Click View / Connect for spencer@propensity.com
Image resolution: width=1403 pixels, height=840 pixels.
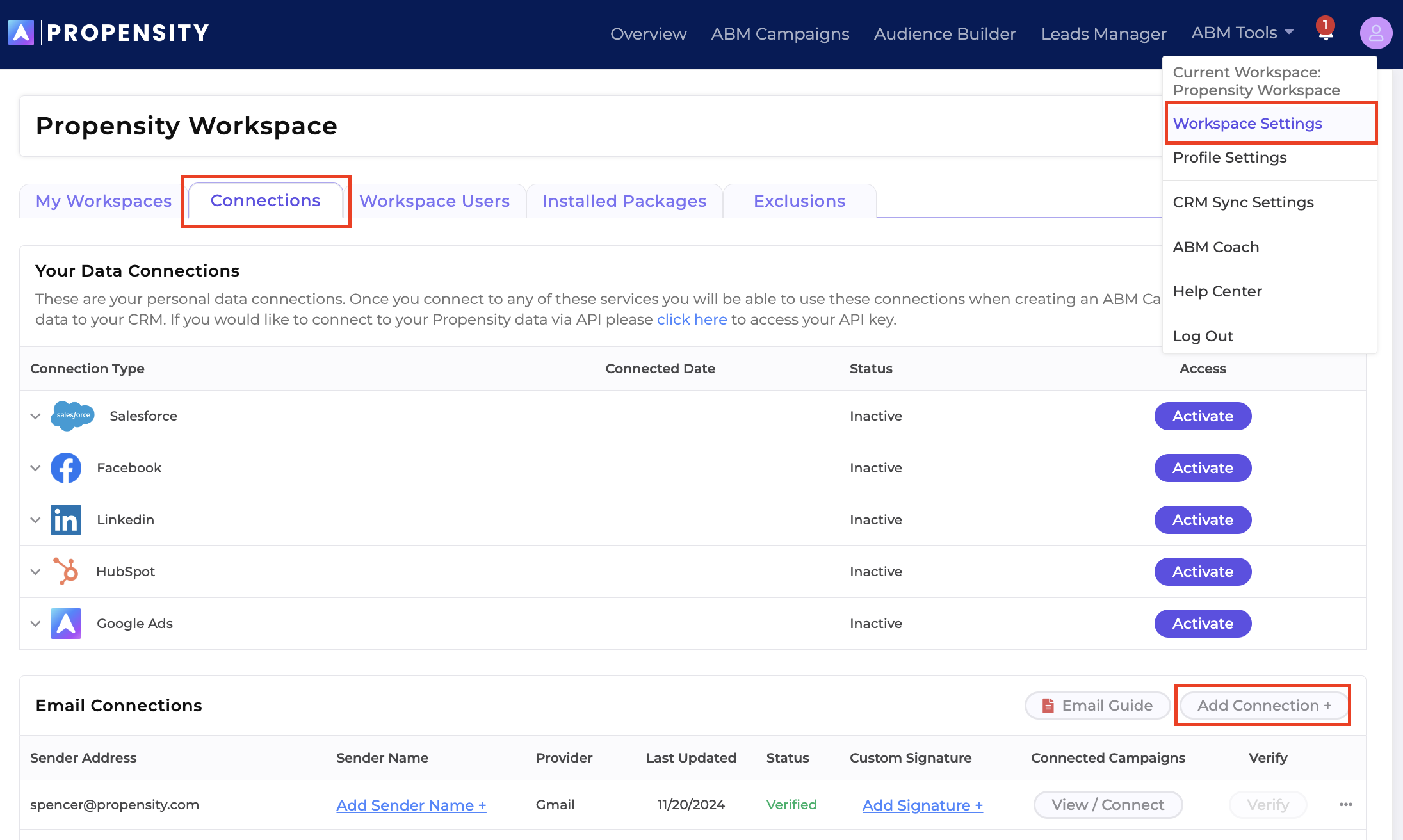(1108, 805)
